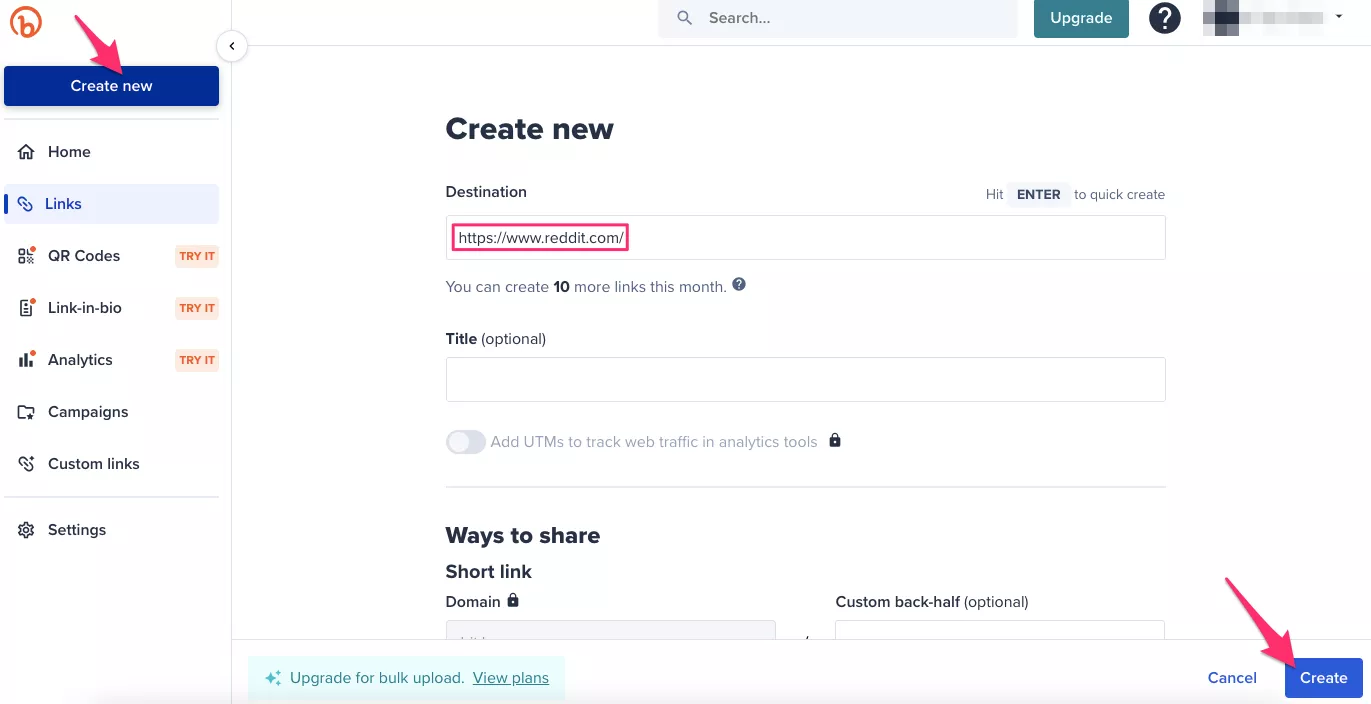Click the blue Create button

1324,678
